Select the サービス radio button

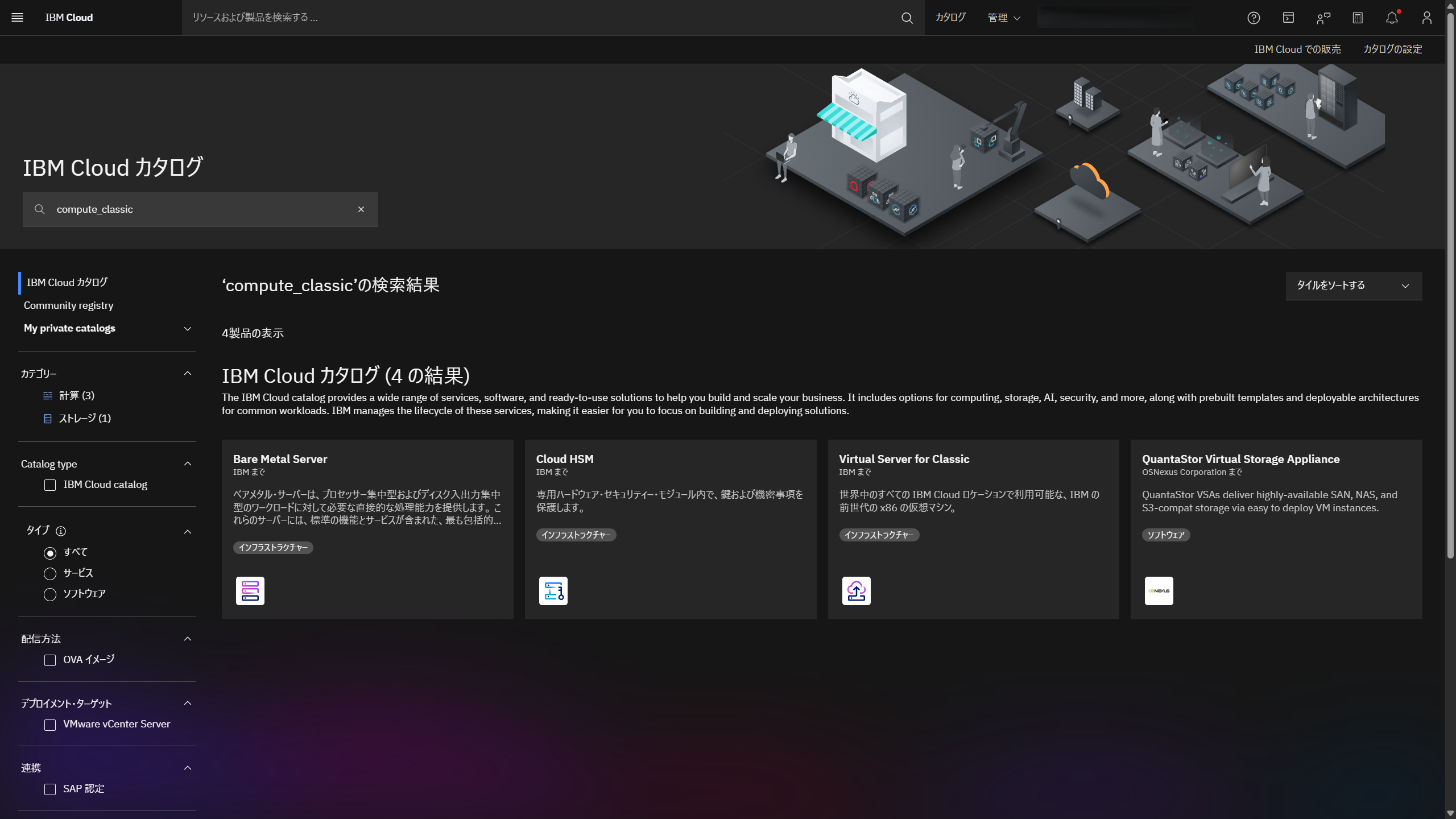pyautogui.click(x=50, y=573)
